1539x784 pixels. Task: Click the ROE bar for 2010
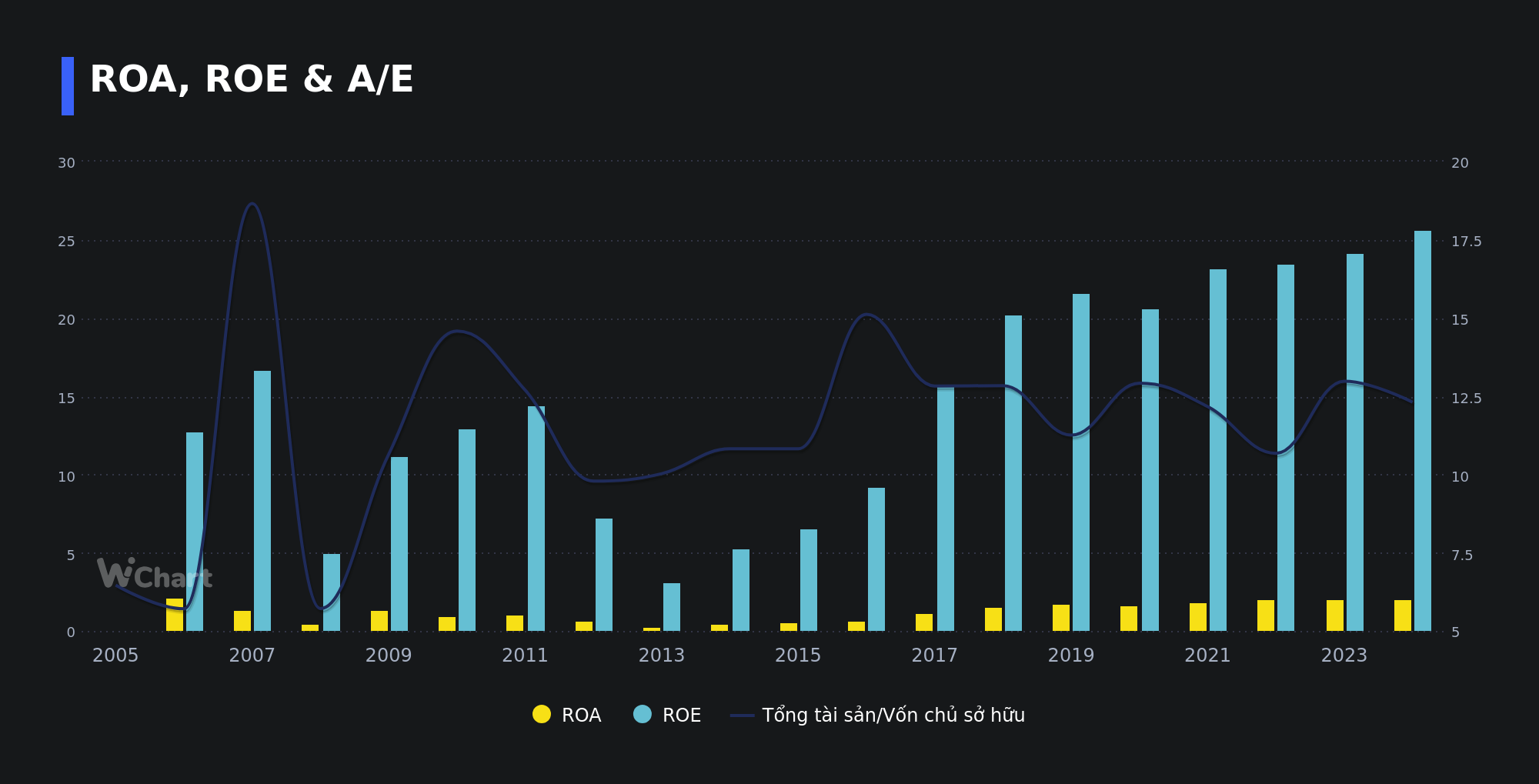tap(467, 530)
